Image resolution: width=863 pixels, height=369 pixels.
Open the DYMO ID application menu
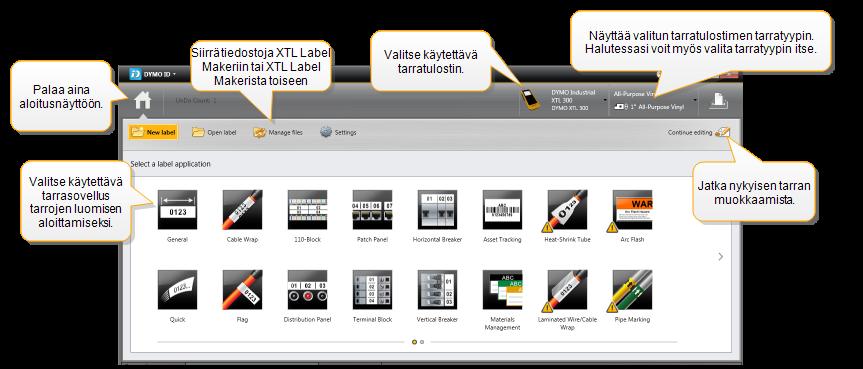(152, 74)
